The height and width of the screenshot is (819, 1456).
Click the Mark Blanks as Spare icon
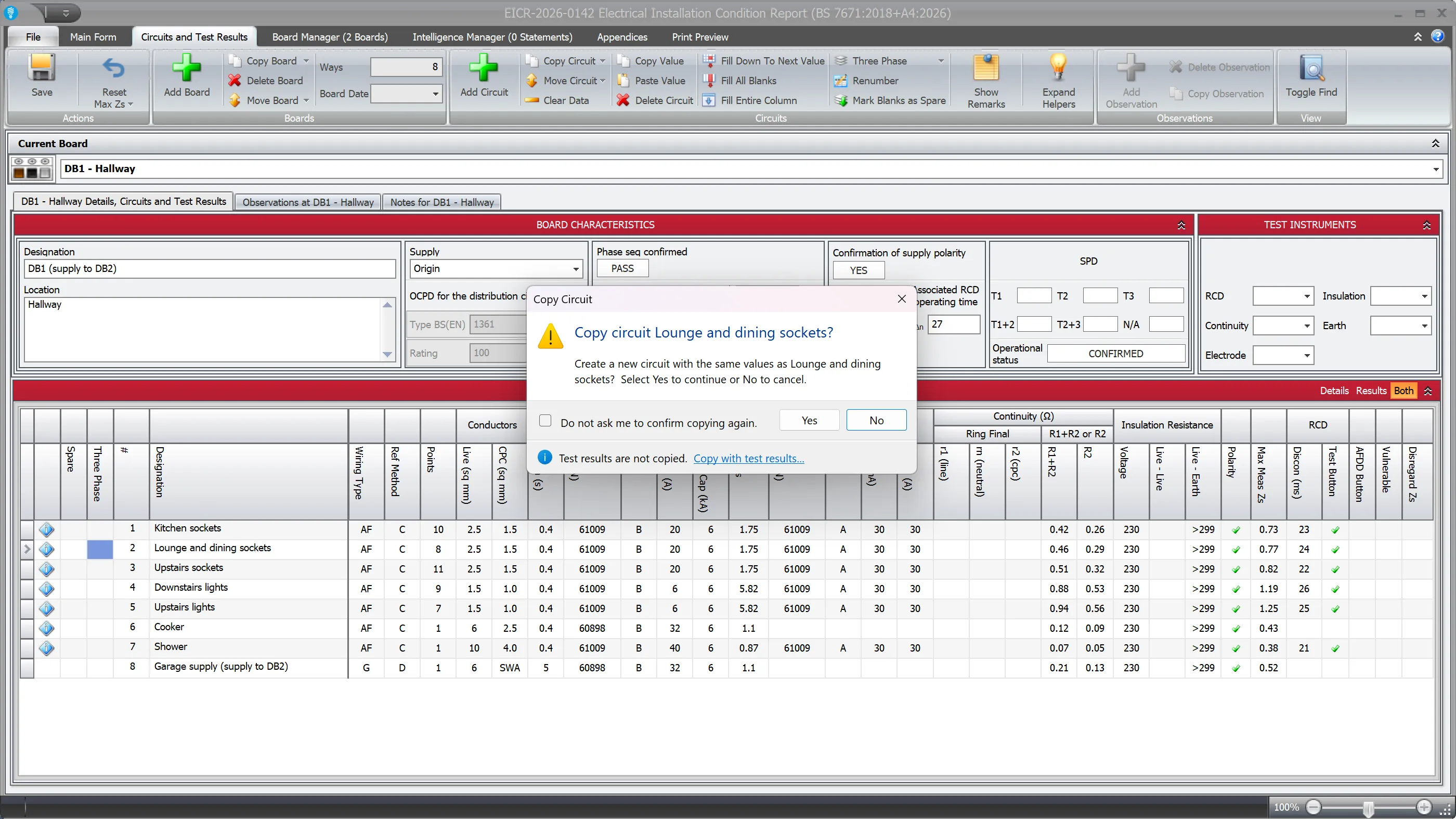point(841,100)
